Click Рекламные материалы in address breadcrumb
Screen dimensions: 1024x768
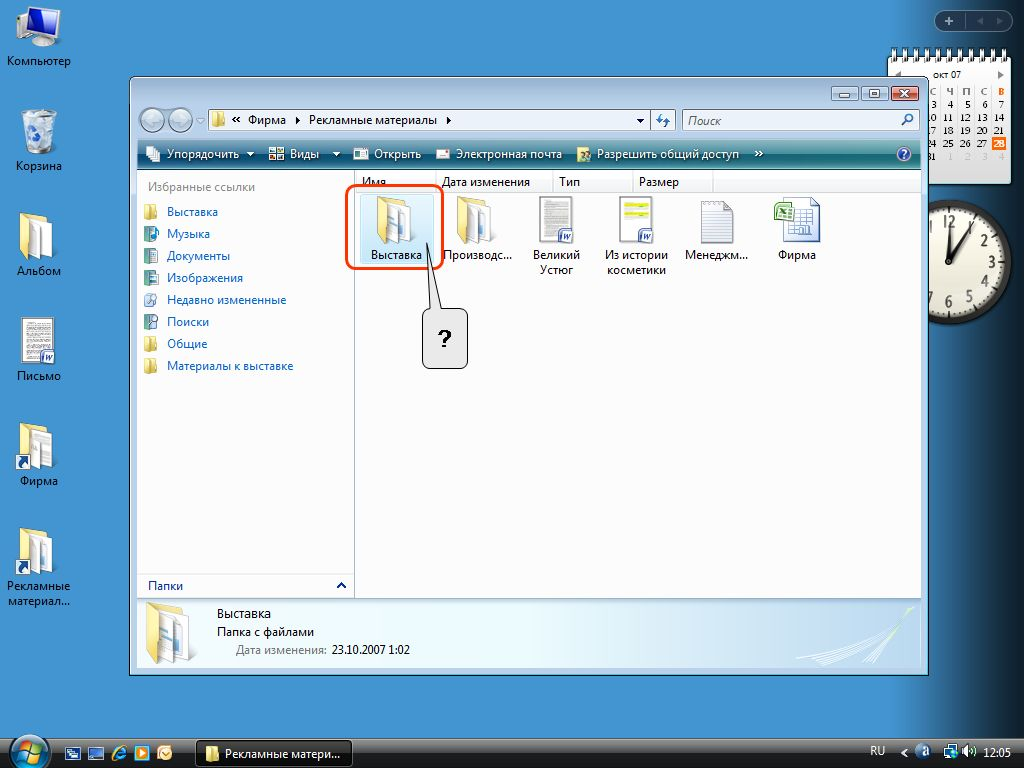pos(373,120)
